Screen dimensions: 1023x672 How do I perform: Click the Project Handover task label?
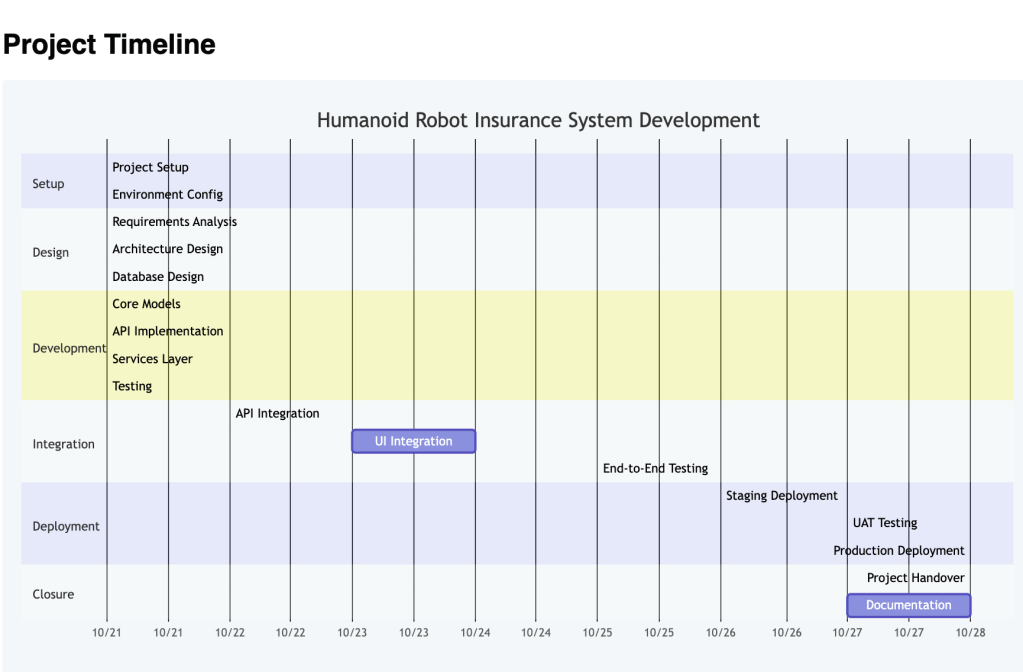pos(916,578)
